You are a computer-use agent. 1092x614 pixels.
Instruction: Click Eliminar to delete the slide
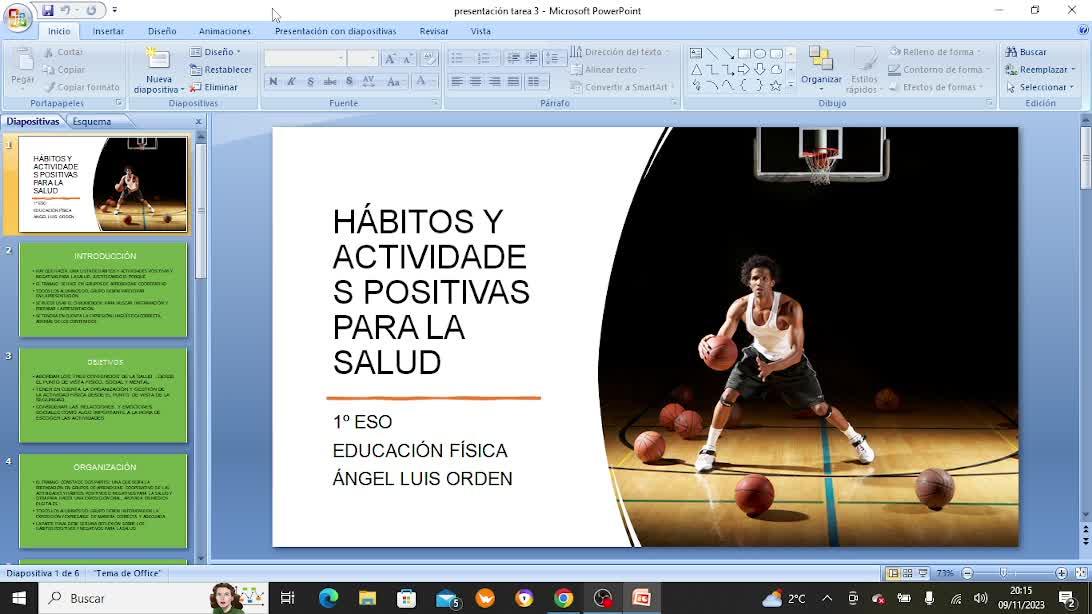(214, 87)
